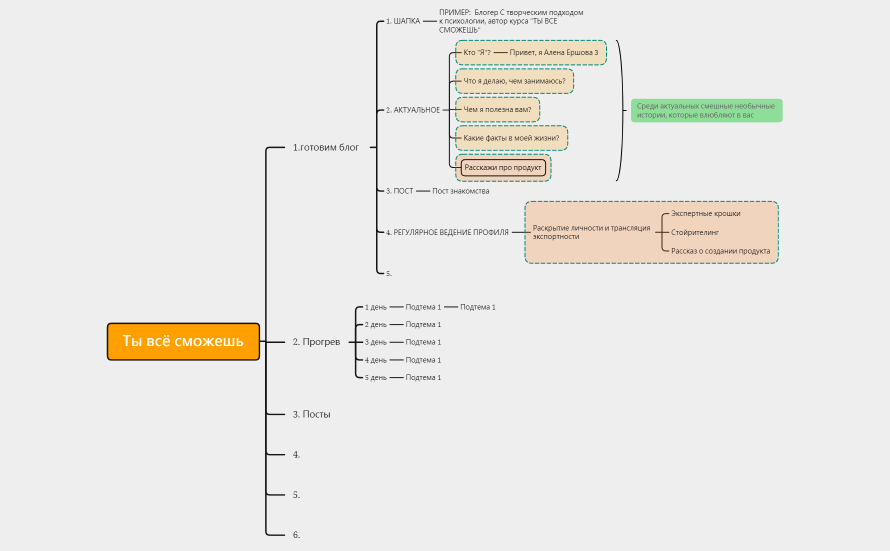Select the highlighted "Расскажи про продукт" node
The height and width of the screenshot is (551, 890).
[503, 167]
